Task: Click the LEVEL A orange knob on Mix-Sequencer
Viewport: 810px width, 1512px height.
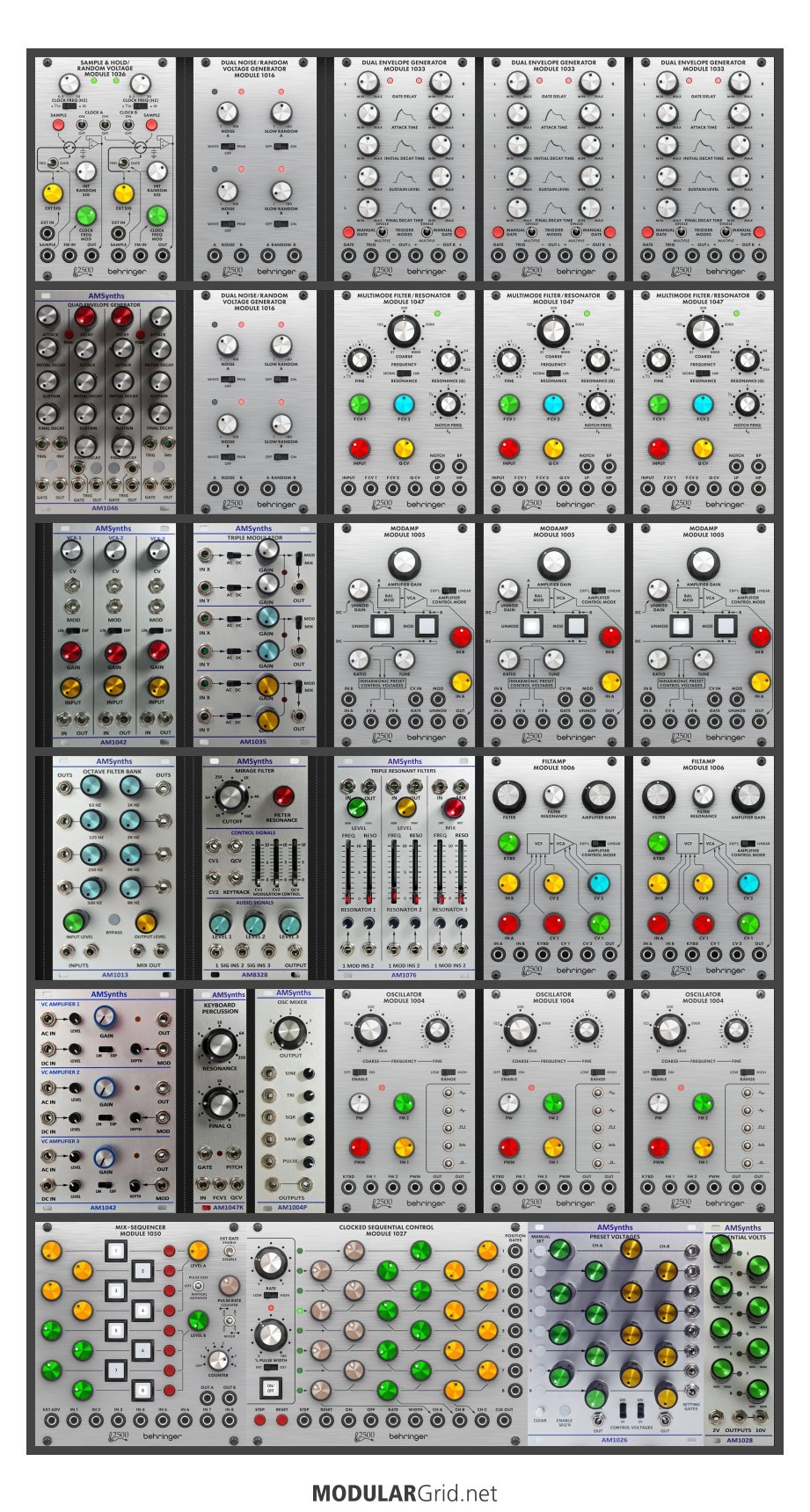Action: click(x=197, y=1250)
